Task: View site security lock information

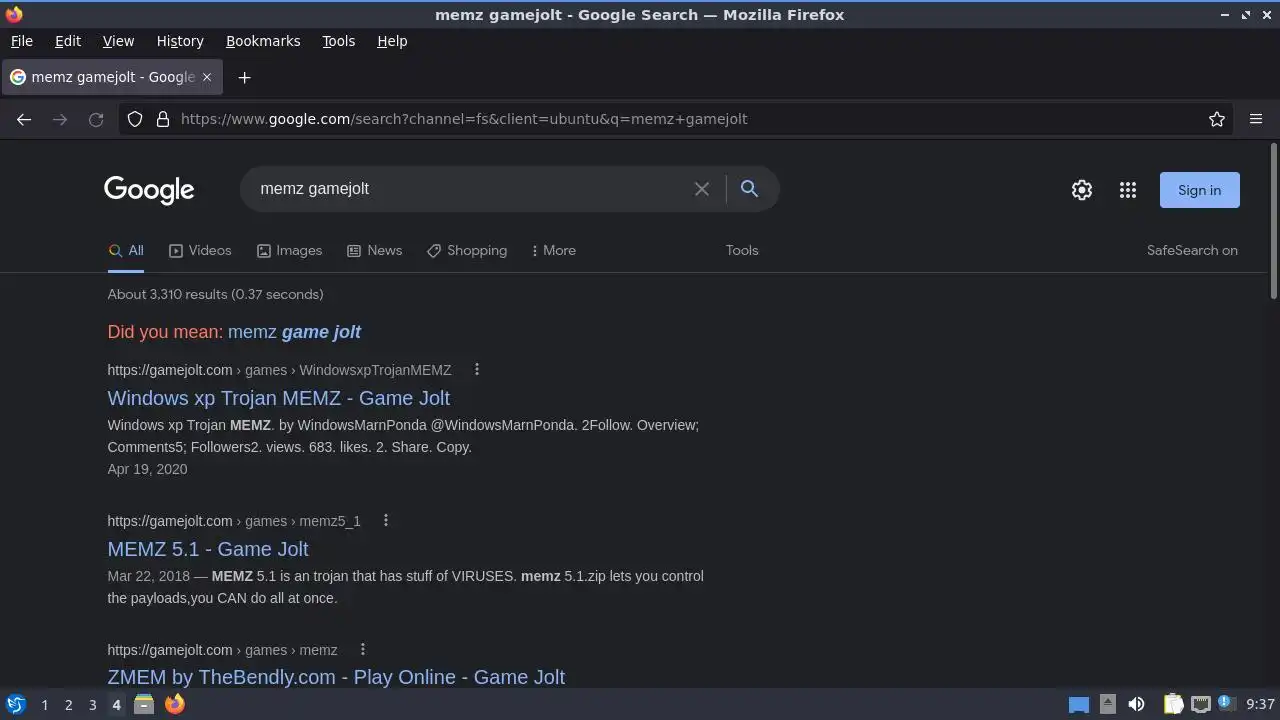Action: pos(163,119)
